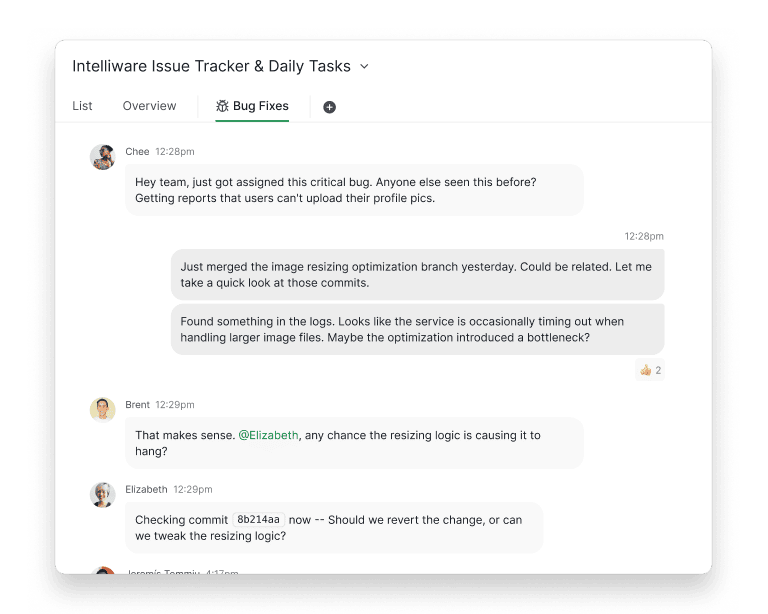Screen dimensions: 768x614
Task: Click the thumbs-up reaction with count 2
Action: [650, 370]
